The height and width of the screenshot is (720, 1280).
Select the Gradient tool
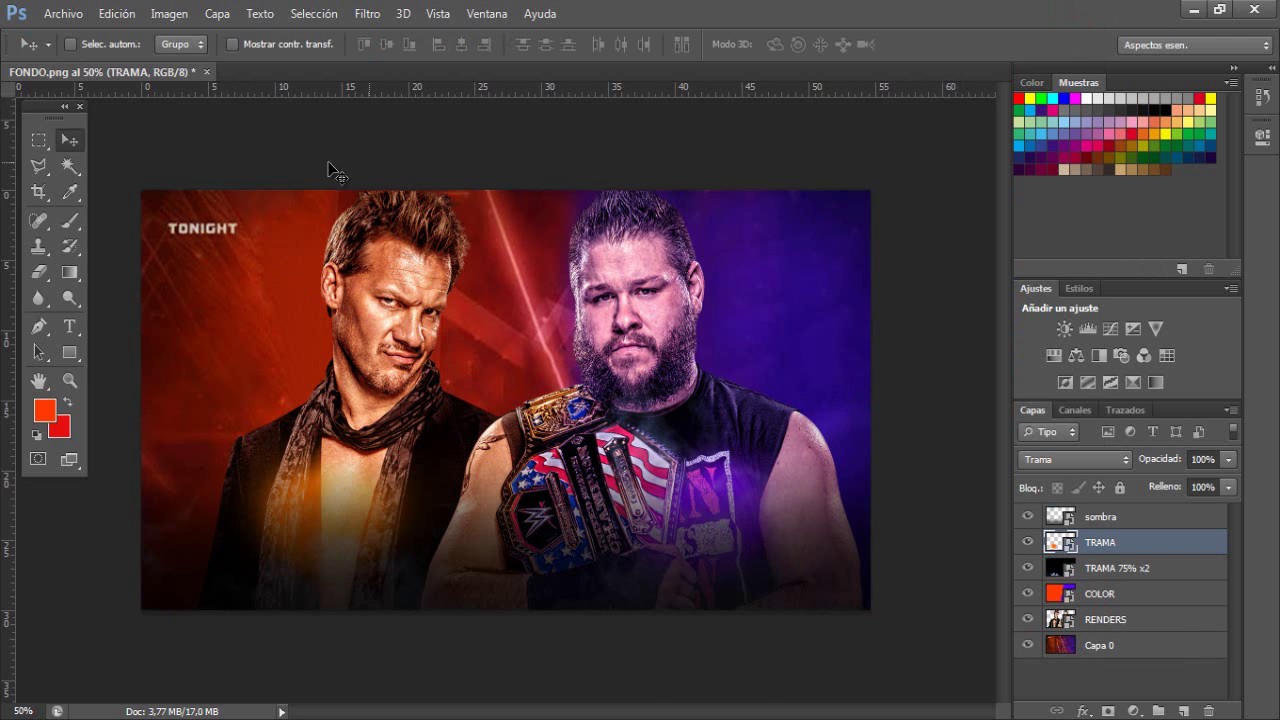coord(70,272)
